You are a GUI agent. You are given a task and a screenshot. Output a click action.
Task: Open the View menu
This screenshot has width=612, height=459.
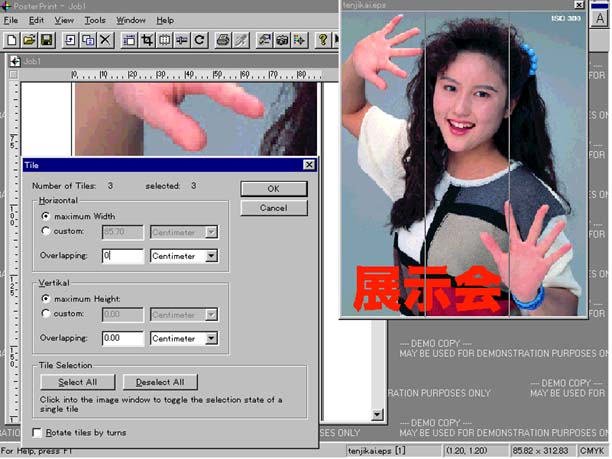point(64,20)
